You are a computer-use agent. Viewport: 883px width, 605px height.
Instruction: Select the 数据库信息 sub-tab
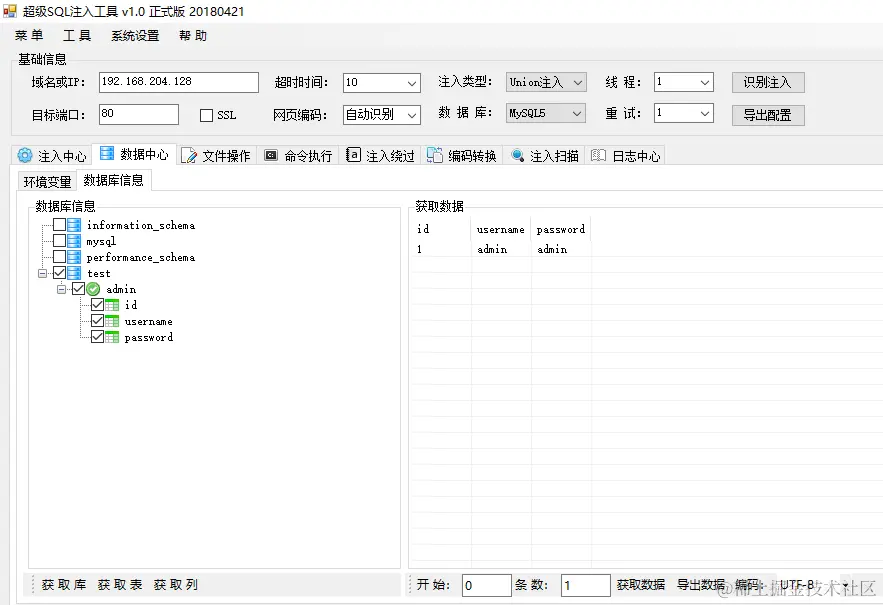pyautogui.click(x=113, y=180)
